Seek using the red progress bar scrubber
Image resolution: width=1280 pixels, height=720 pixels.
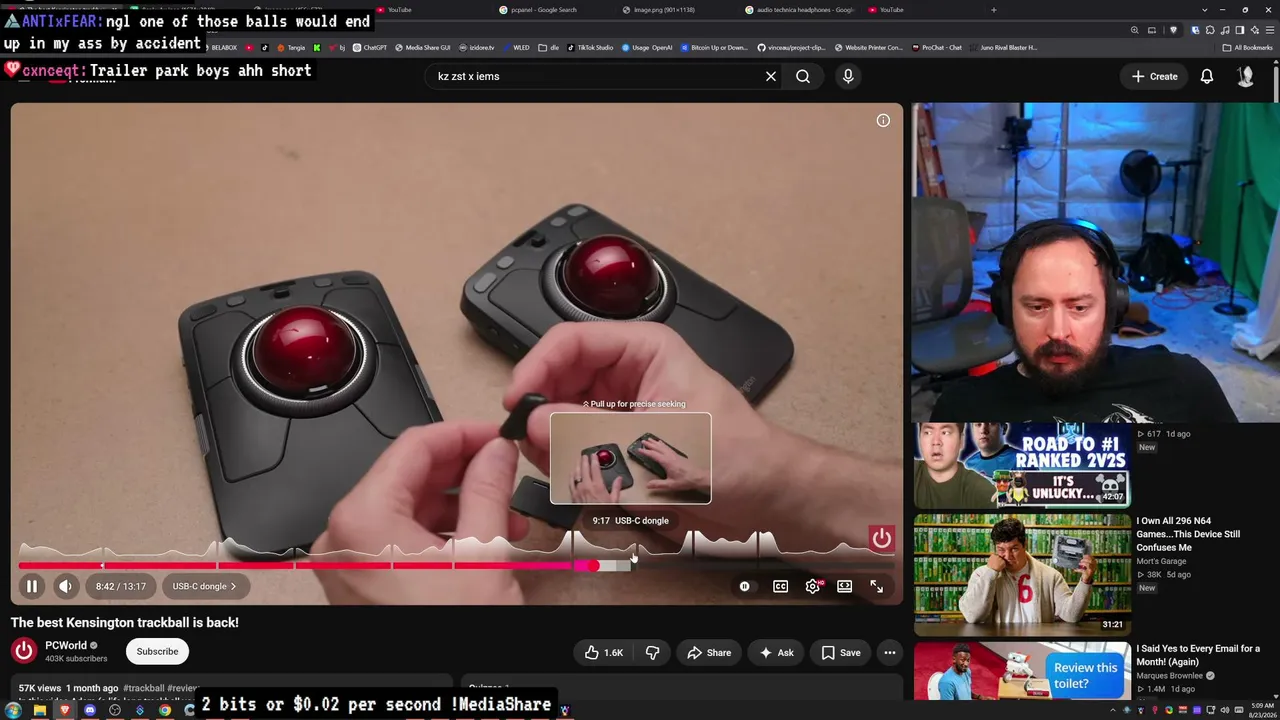click(593, 566)
